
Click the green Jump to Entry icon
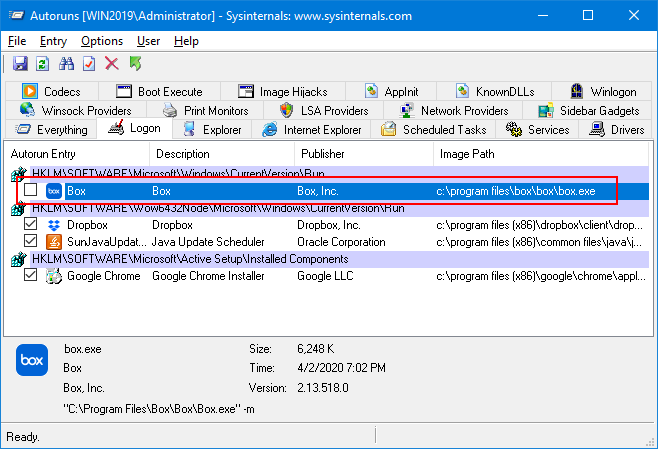pos(135,64)
